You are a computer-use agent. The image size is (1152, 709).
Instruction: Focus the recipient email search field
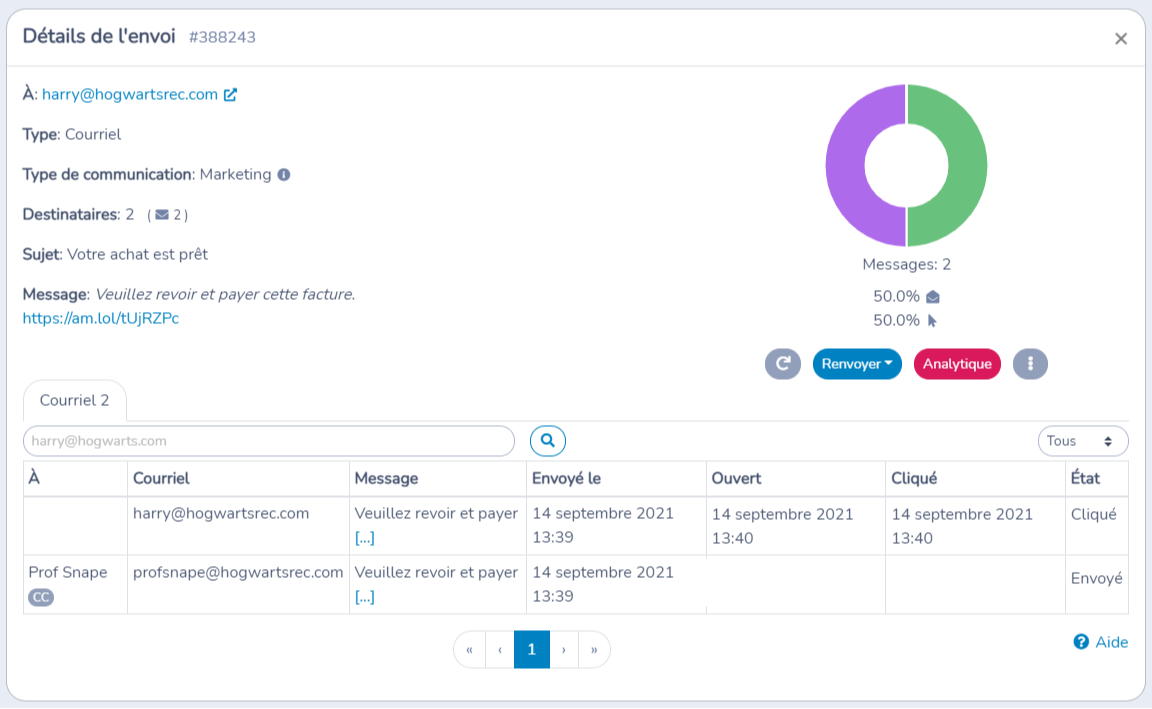tap(269, 441)
